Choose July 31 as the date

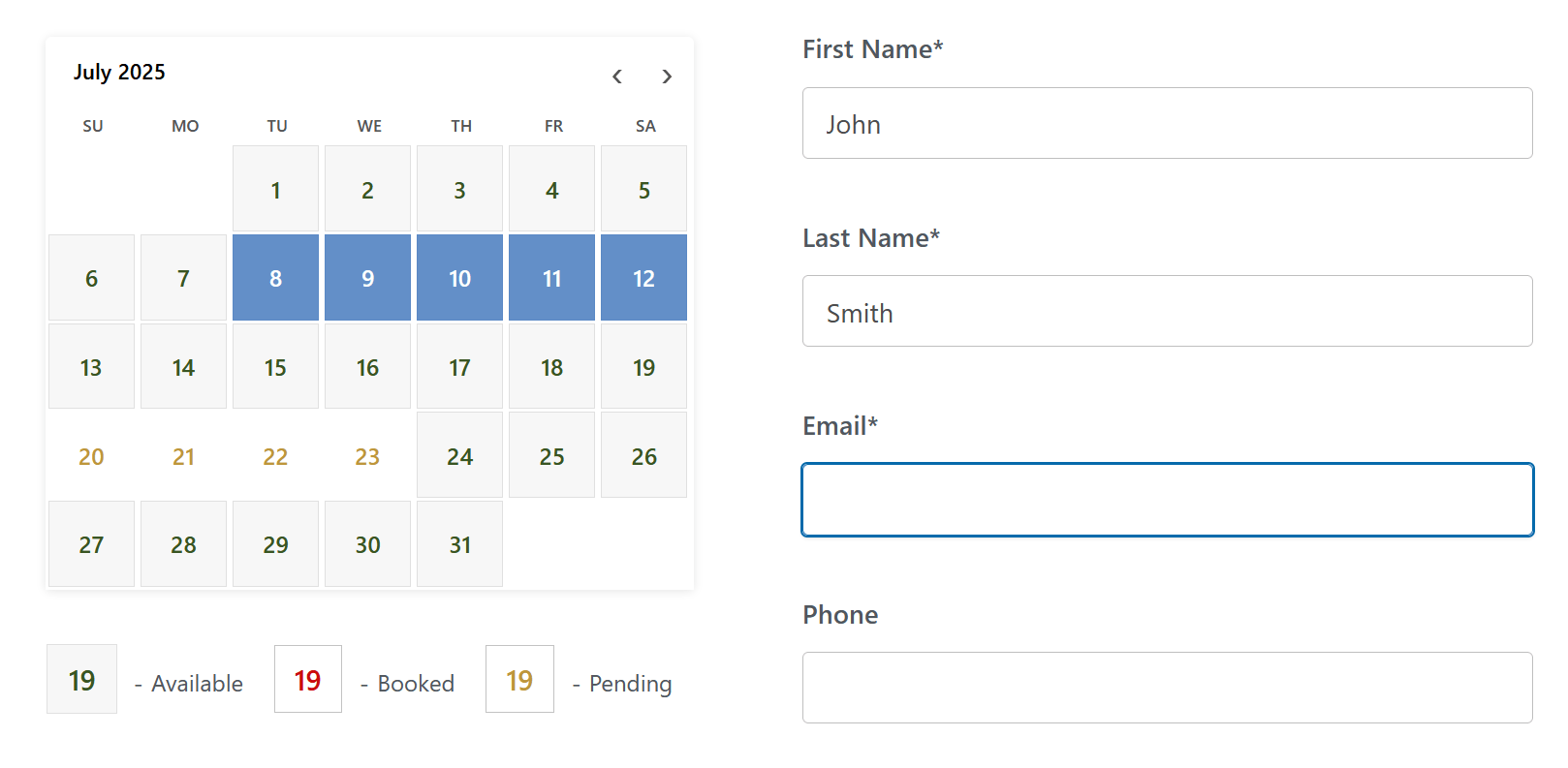point(459,544)
